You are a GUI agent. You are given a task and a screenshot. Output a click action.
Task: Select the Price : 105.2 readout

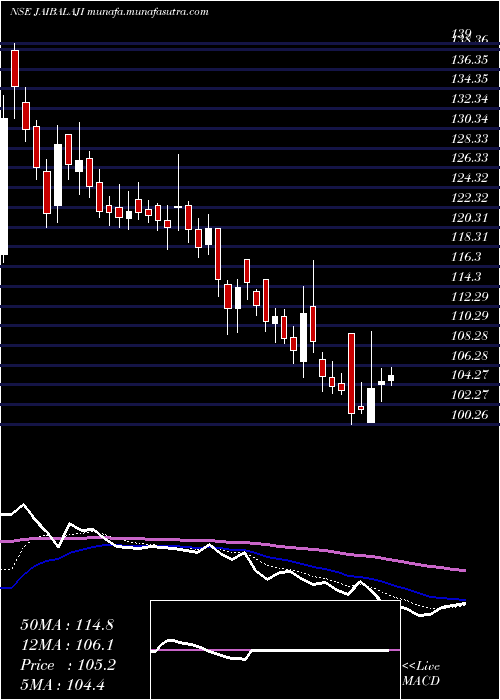click(x=68, y=665)
